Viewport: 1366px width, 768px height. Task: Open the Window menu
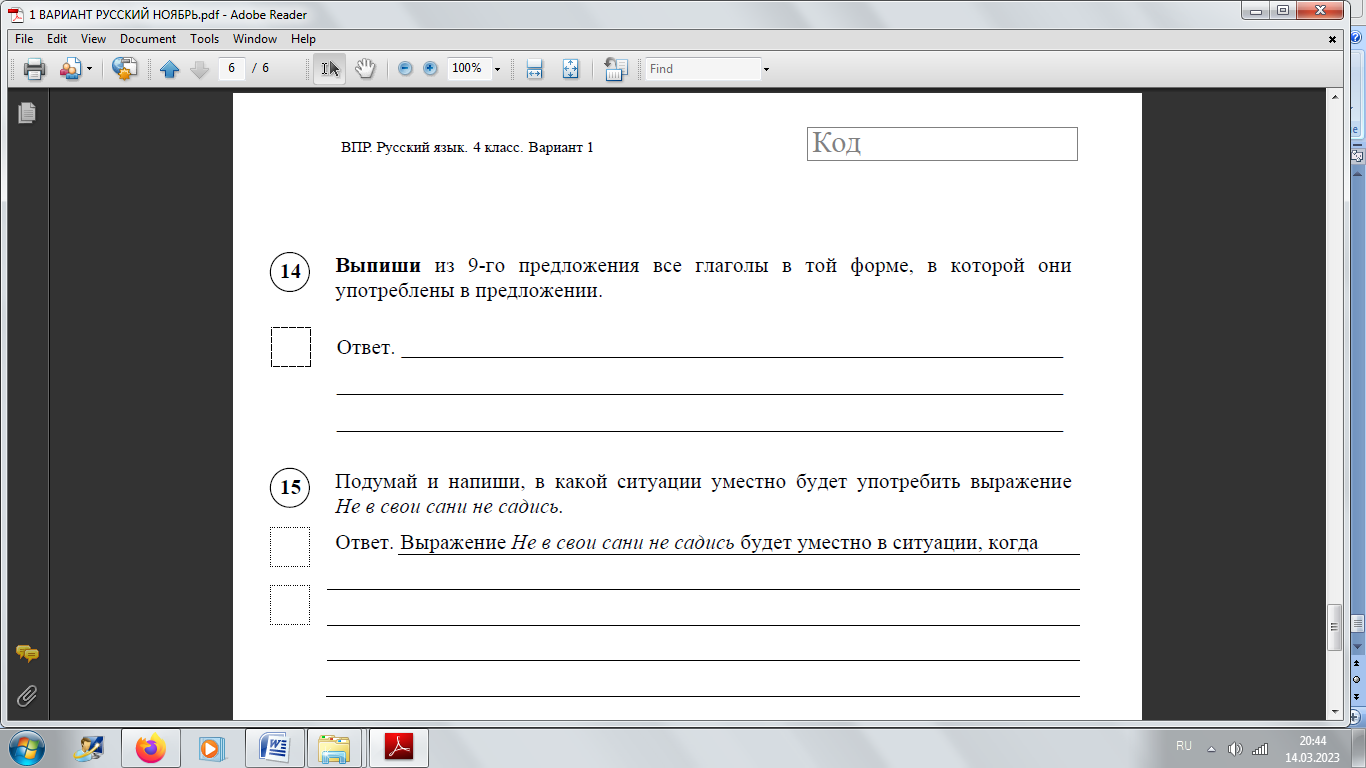(x=255, y=39)
